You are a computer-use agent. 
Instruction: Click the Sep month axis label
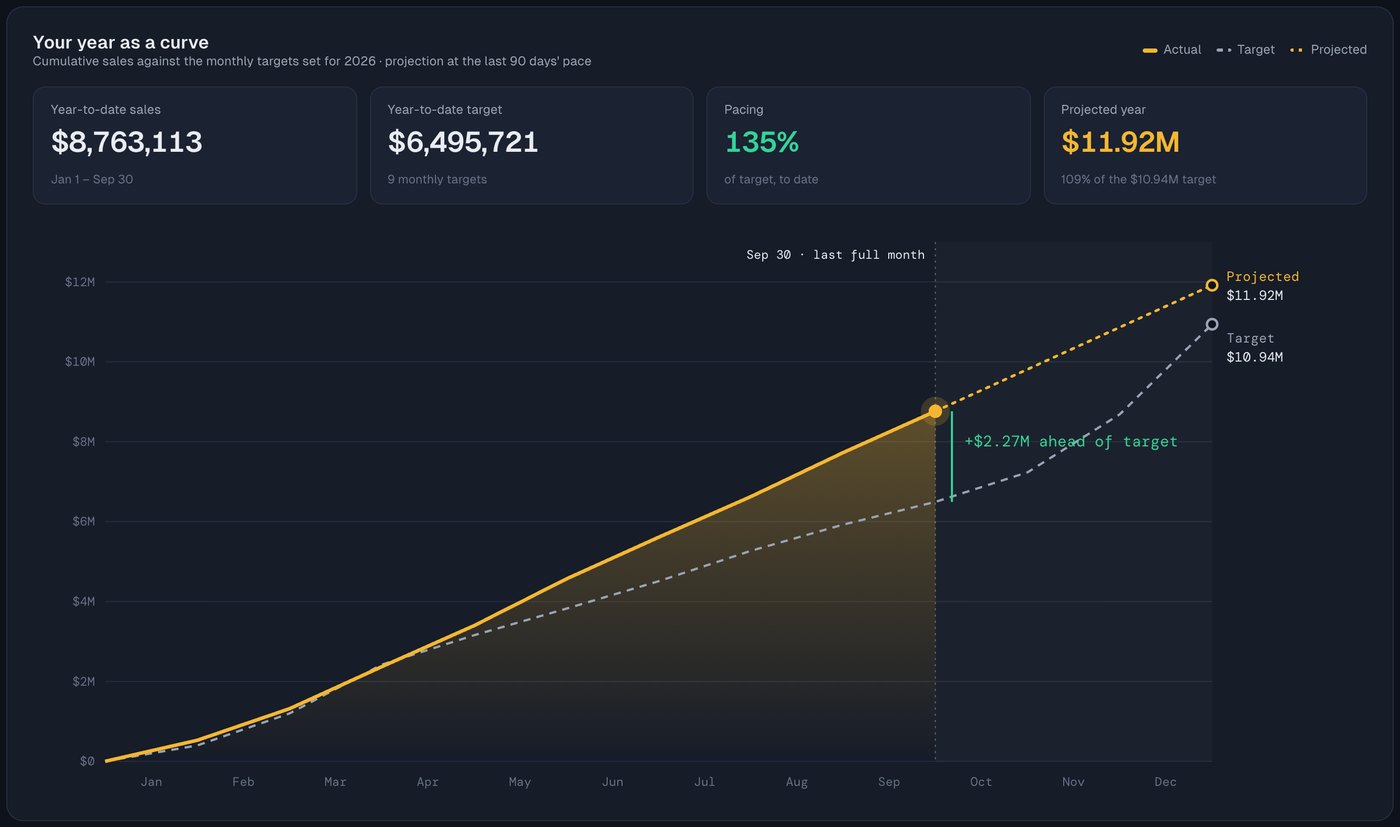[x=889, y=782]
